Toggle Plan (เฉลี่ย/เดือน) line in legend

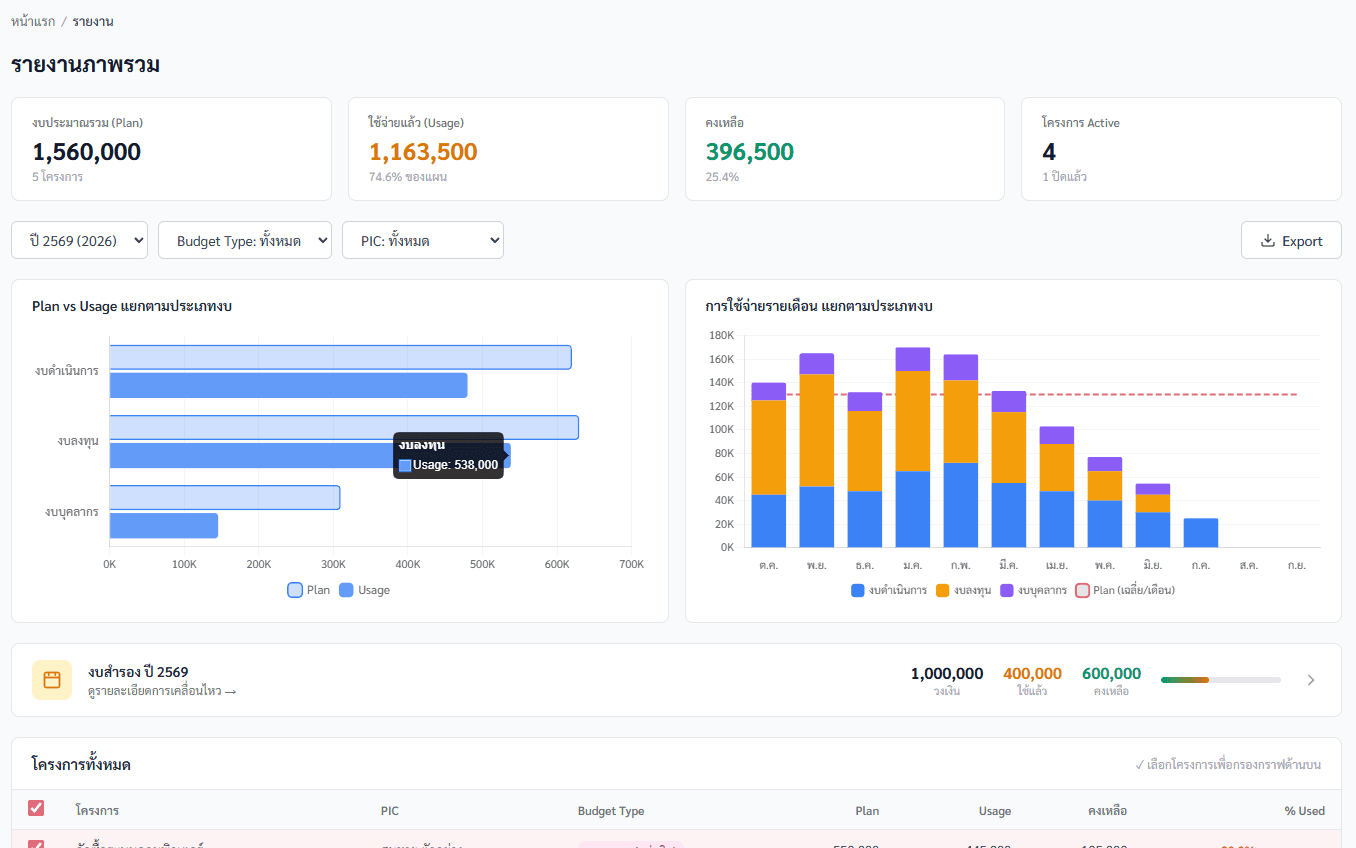(x=1125, y=590)
